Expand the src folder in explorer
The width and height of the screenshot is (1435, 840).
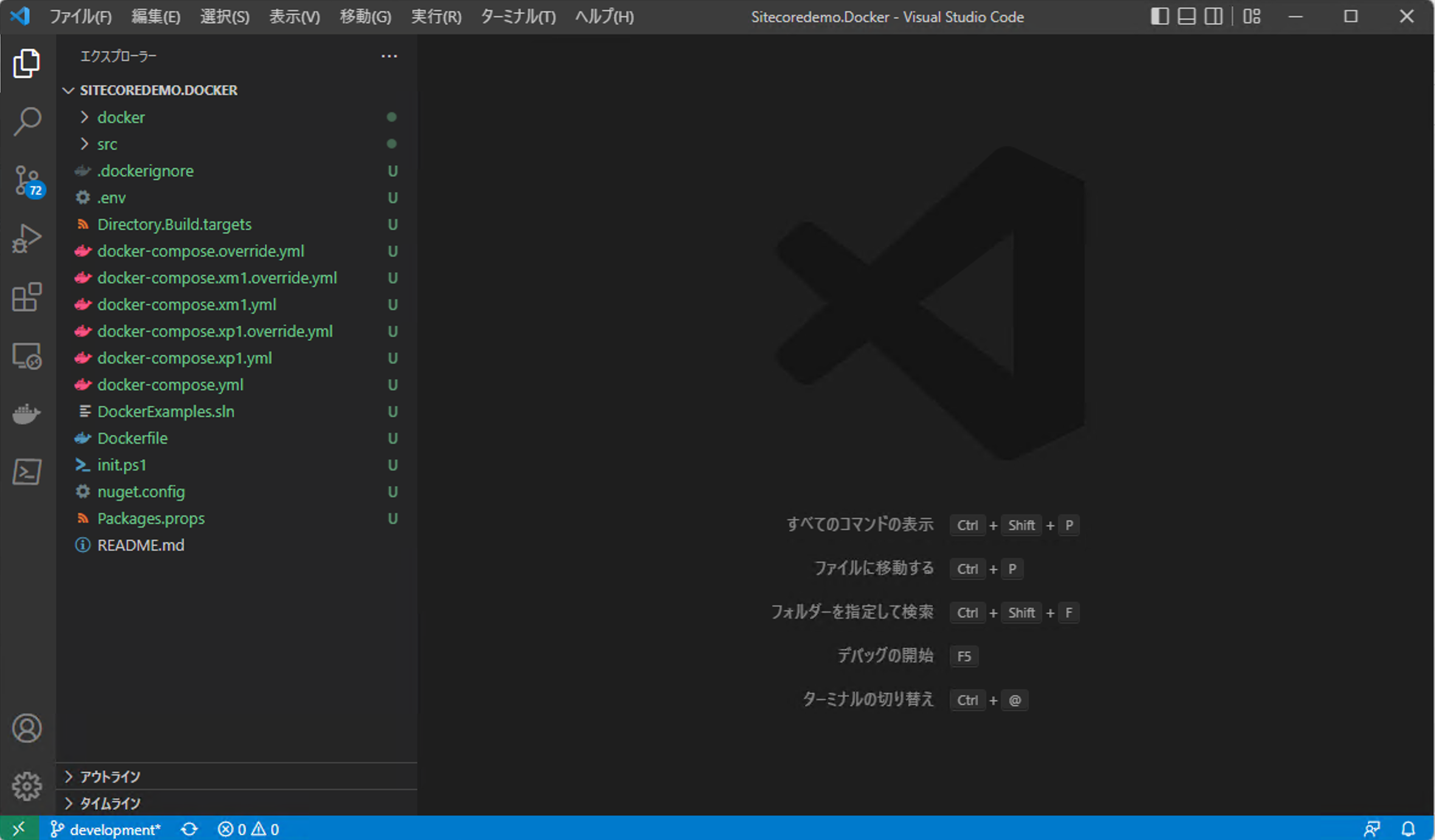pos(107,143)
